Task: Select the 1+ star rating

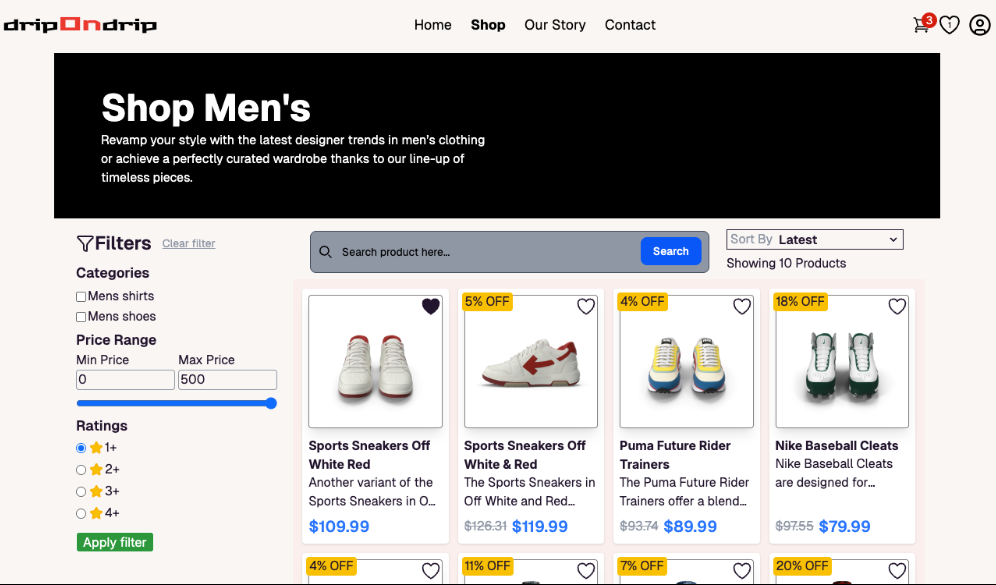Action: [x=81, y=448]
